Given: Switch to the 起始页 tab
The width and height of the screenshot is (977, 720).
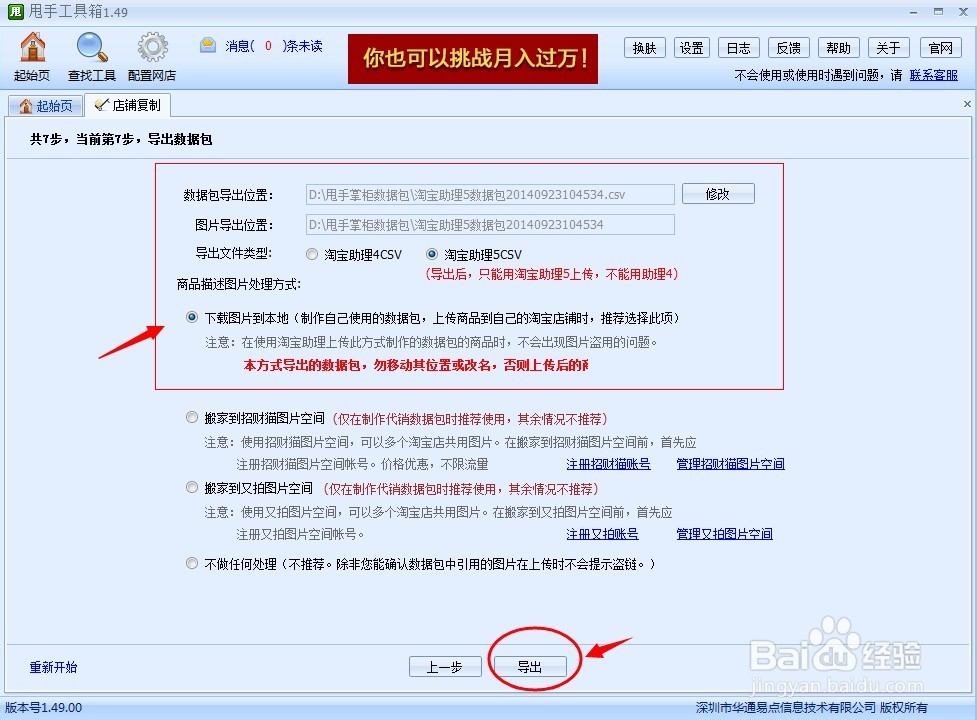Looking at the screenshot, I should (x=45, y=106).
